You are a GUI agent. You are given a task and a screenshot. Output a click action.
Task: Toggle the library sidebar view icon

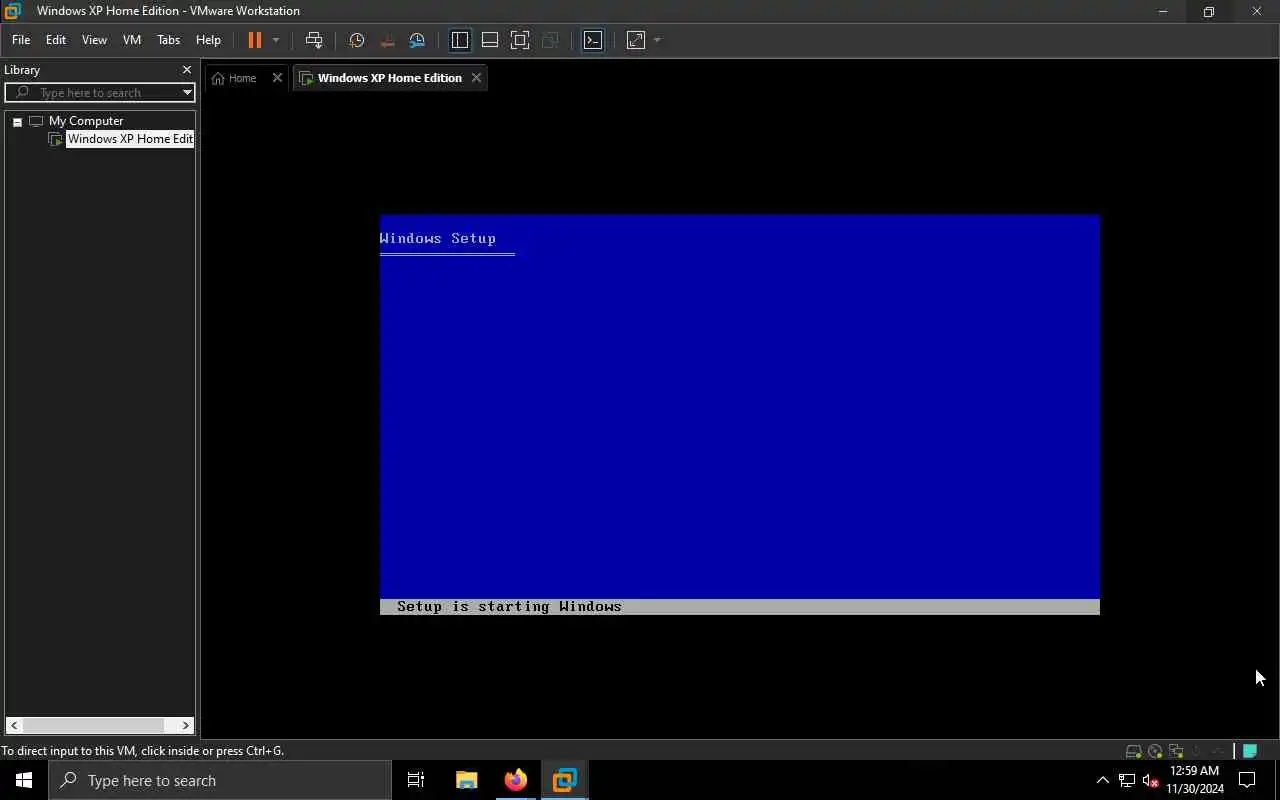tap(460, 40)
